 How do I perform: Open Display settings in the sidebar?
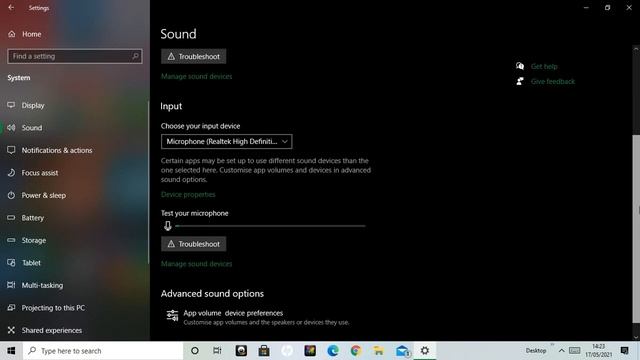point(33,105)
